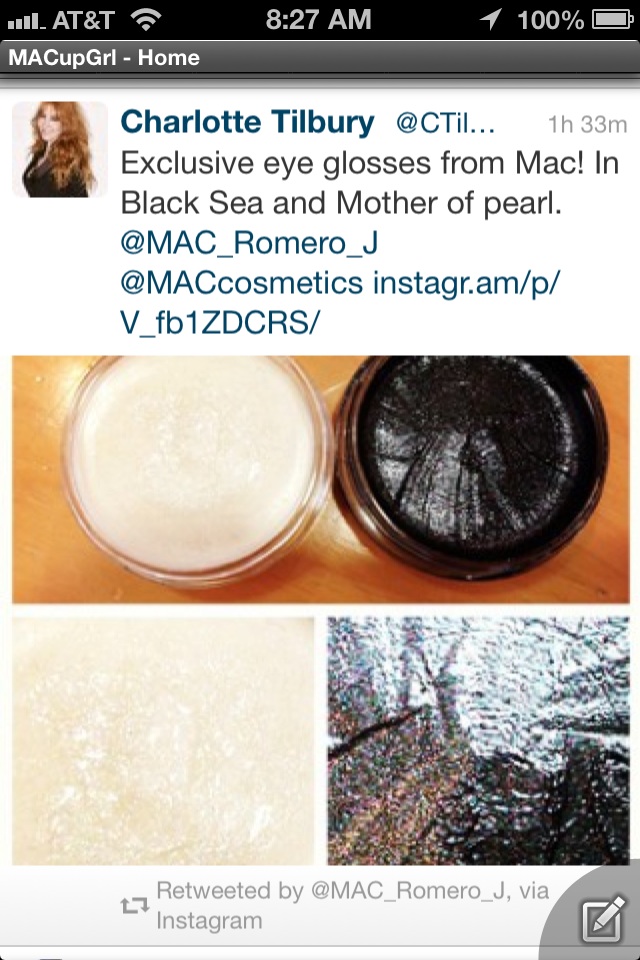Screen dimensions: 640x960
Task: Open the instagr.am photo link
Action: (340, 303)
